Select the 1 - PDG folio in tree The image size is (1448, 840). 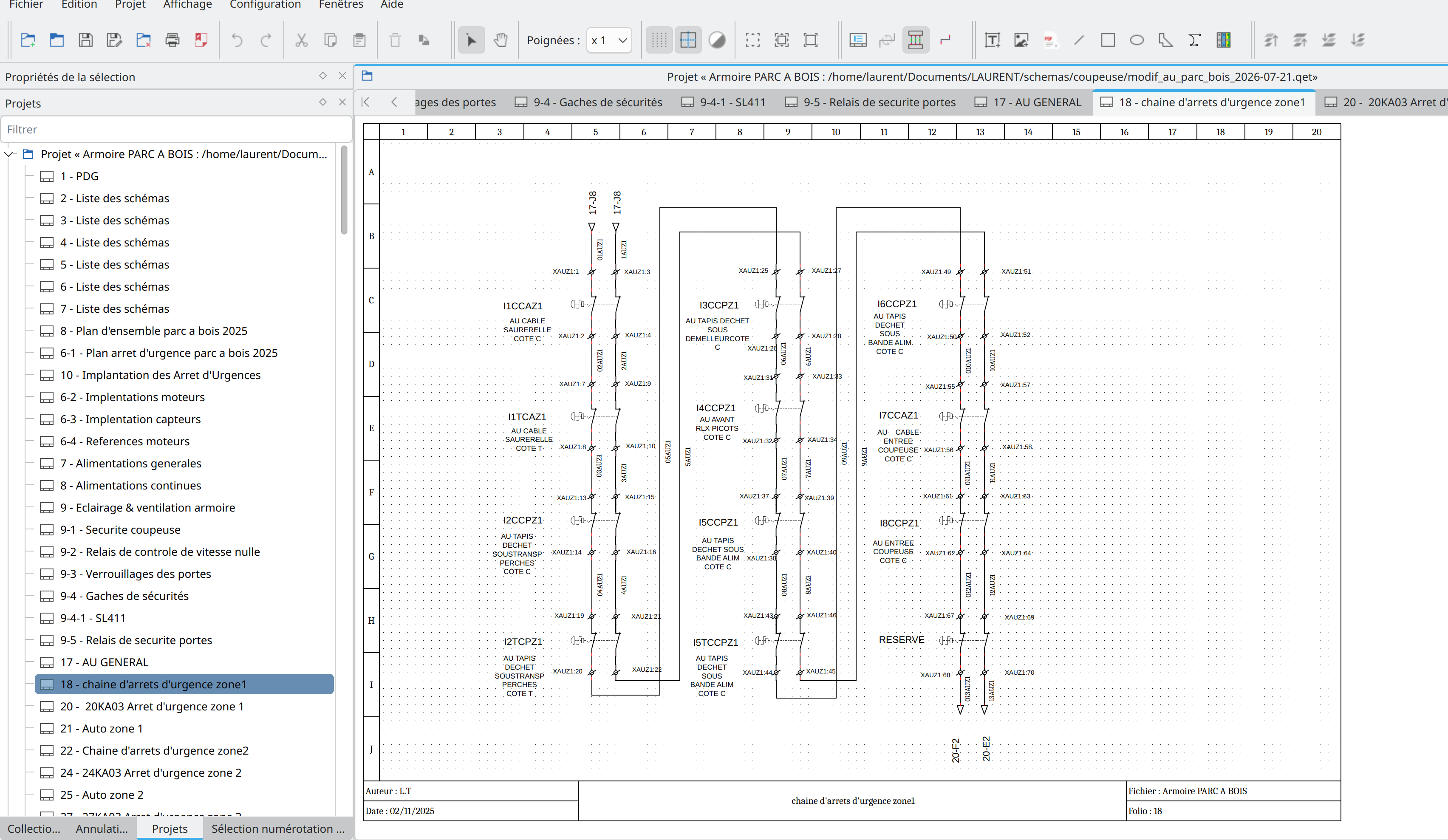(x=79, y=176)
